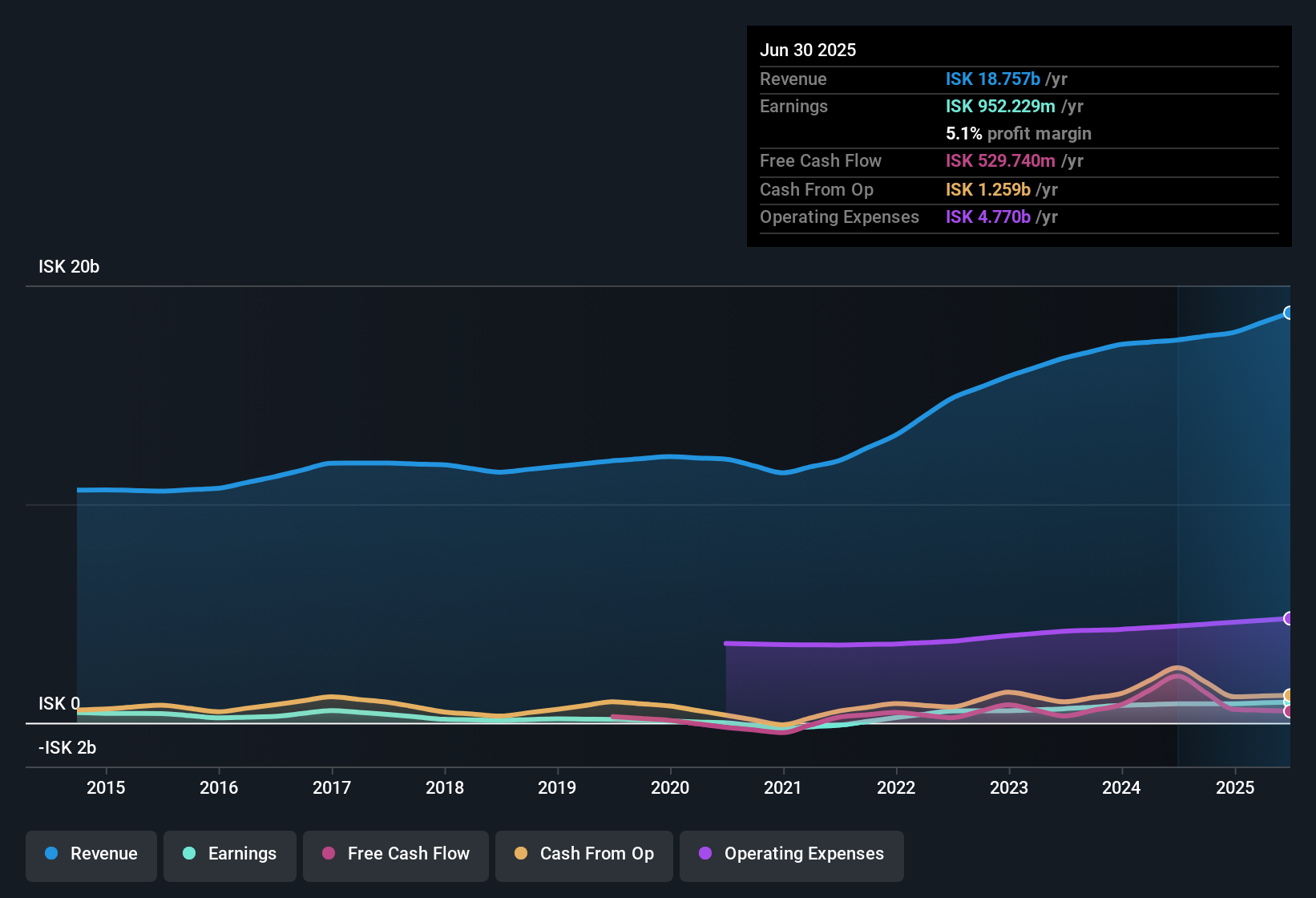Toggle the Earnings series visibility
The height and width of the screenshot is (898, 1316).
click(229, 855)
